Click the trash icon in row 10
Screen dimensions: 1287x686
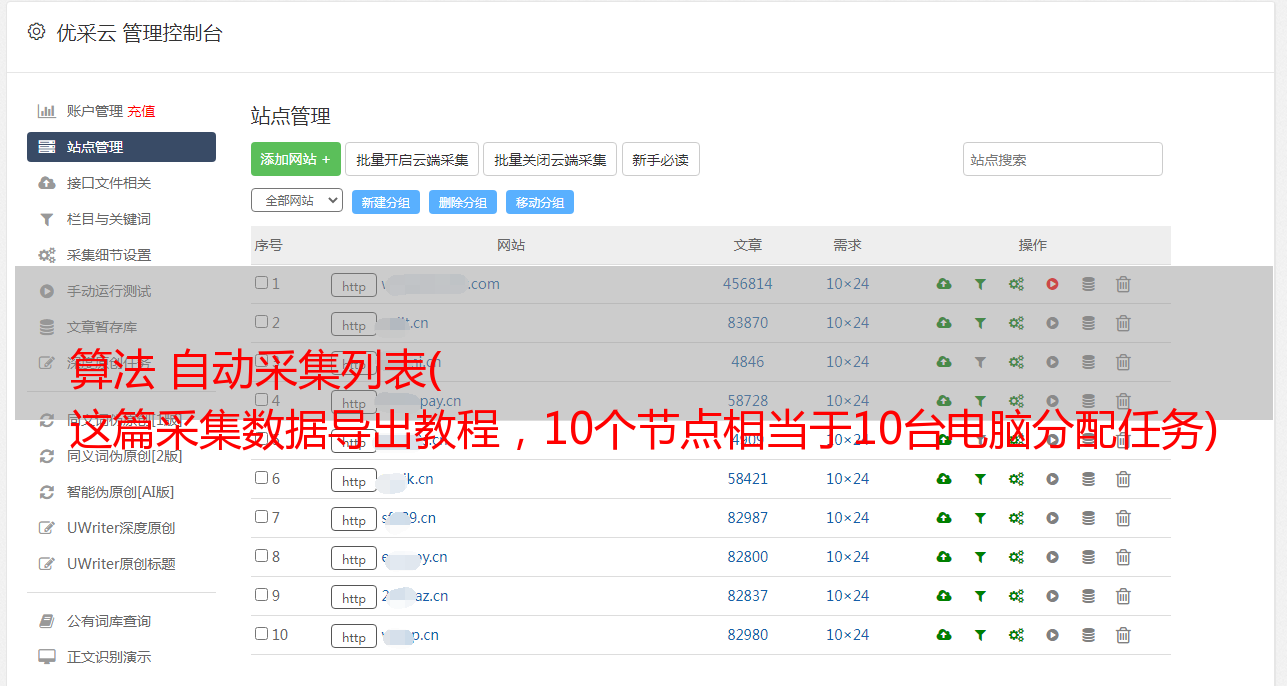point(1123,635)
